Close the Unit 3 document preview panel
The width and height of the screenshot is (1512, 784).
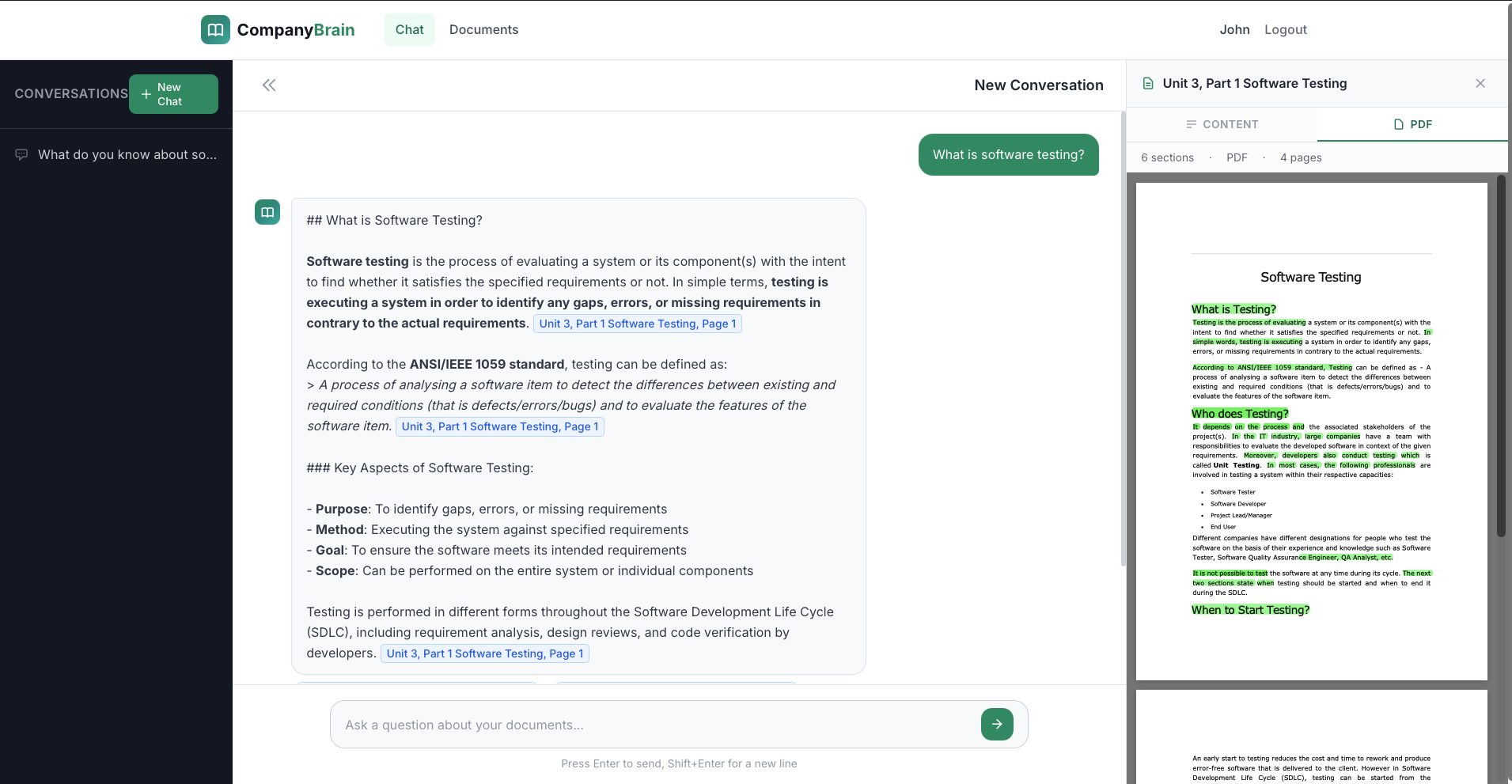point(1480,83)
